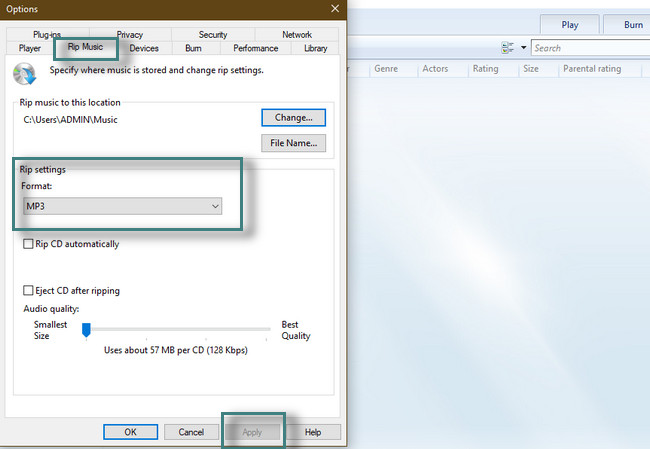Open the Security tab
Viewport: 650px width, 449px height.
pyautogui.click(x=213, y=34)
